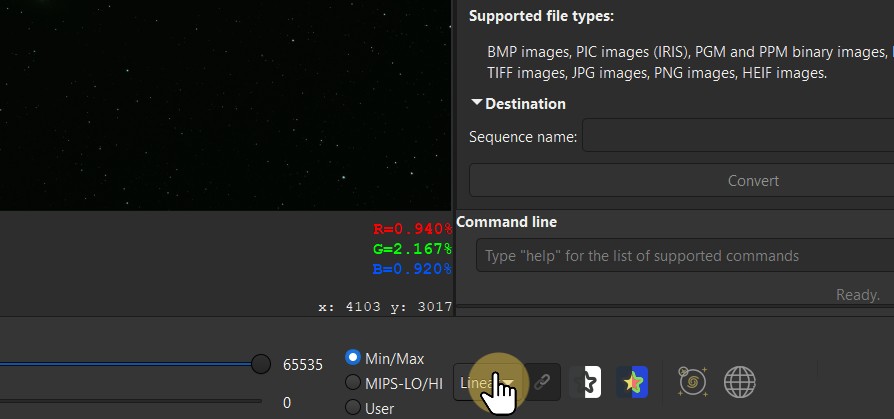
Task: Select the MIPS-LO/HI radio option
Action: tap(353, 383)
